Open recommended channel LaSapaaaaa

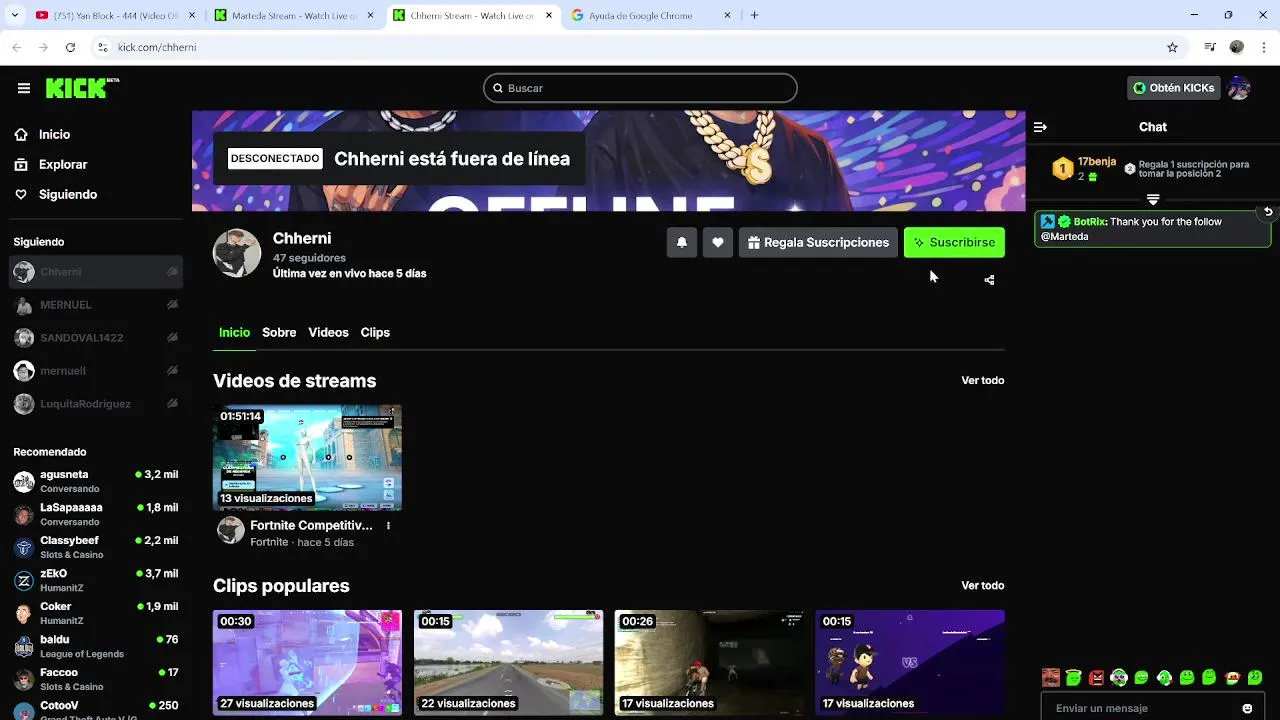(x=96, y=514)
